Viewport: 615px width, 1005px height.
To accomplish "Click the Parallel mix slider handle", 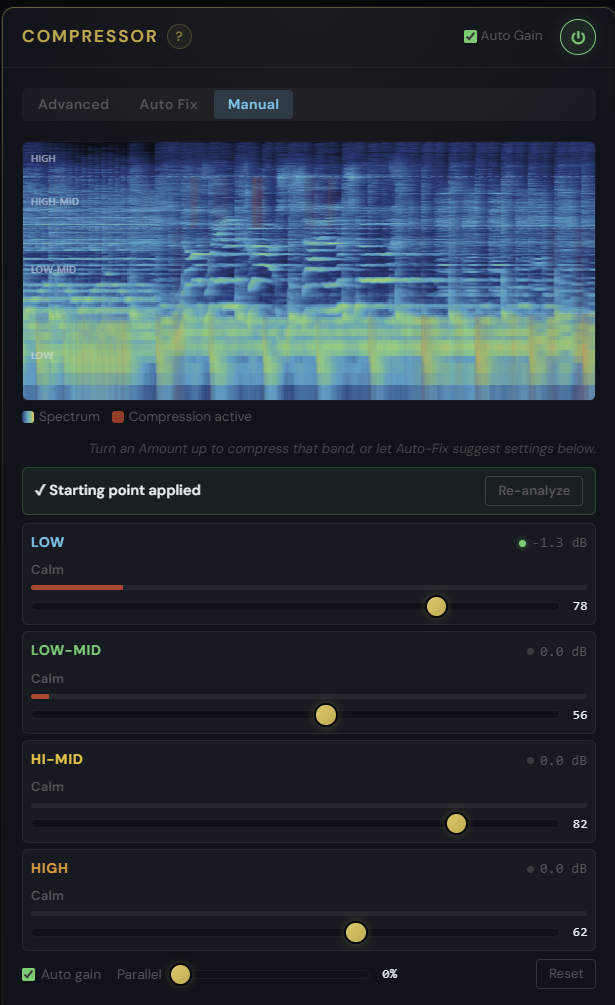I will [x=181, y=974].
